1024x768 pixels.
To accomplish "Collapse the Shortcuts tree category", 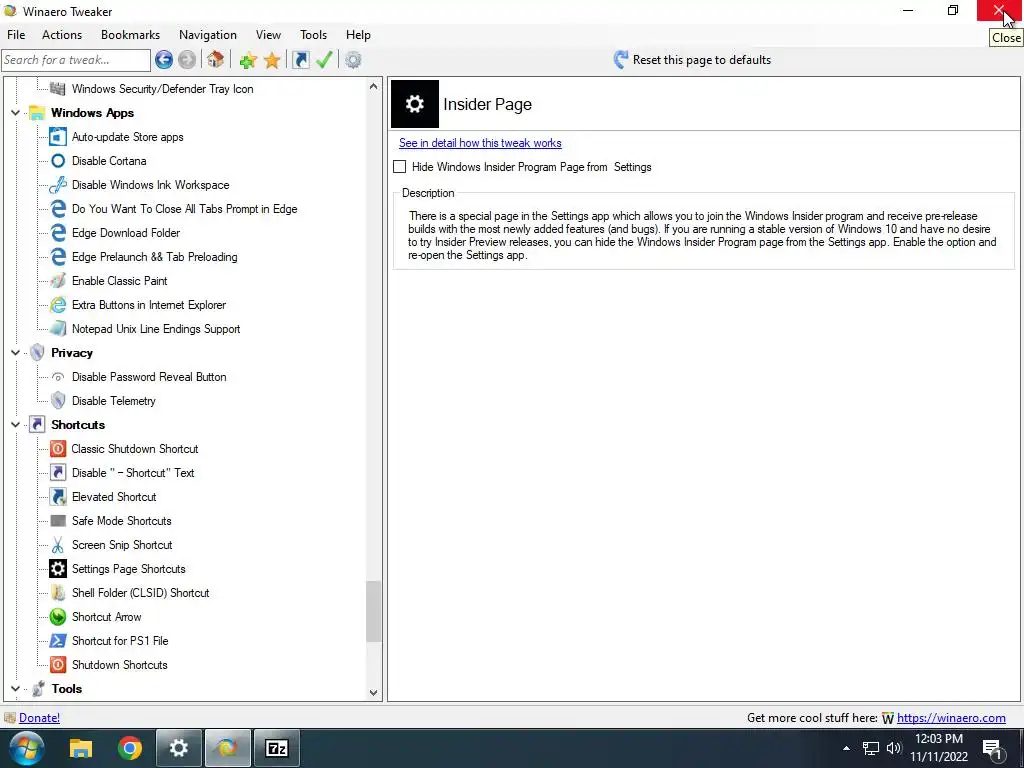I will pyautogui.click(x=16, y=424).
